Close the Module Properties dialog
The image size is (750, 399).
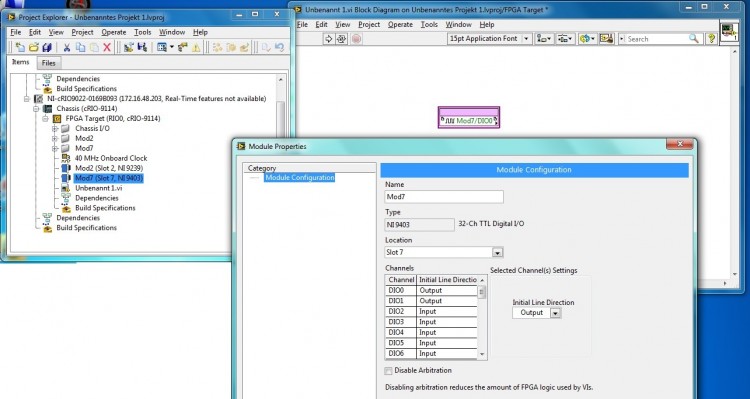pyautogui.click(x=679, y=144)
